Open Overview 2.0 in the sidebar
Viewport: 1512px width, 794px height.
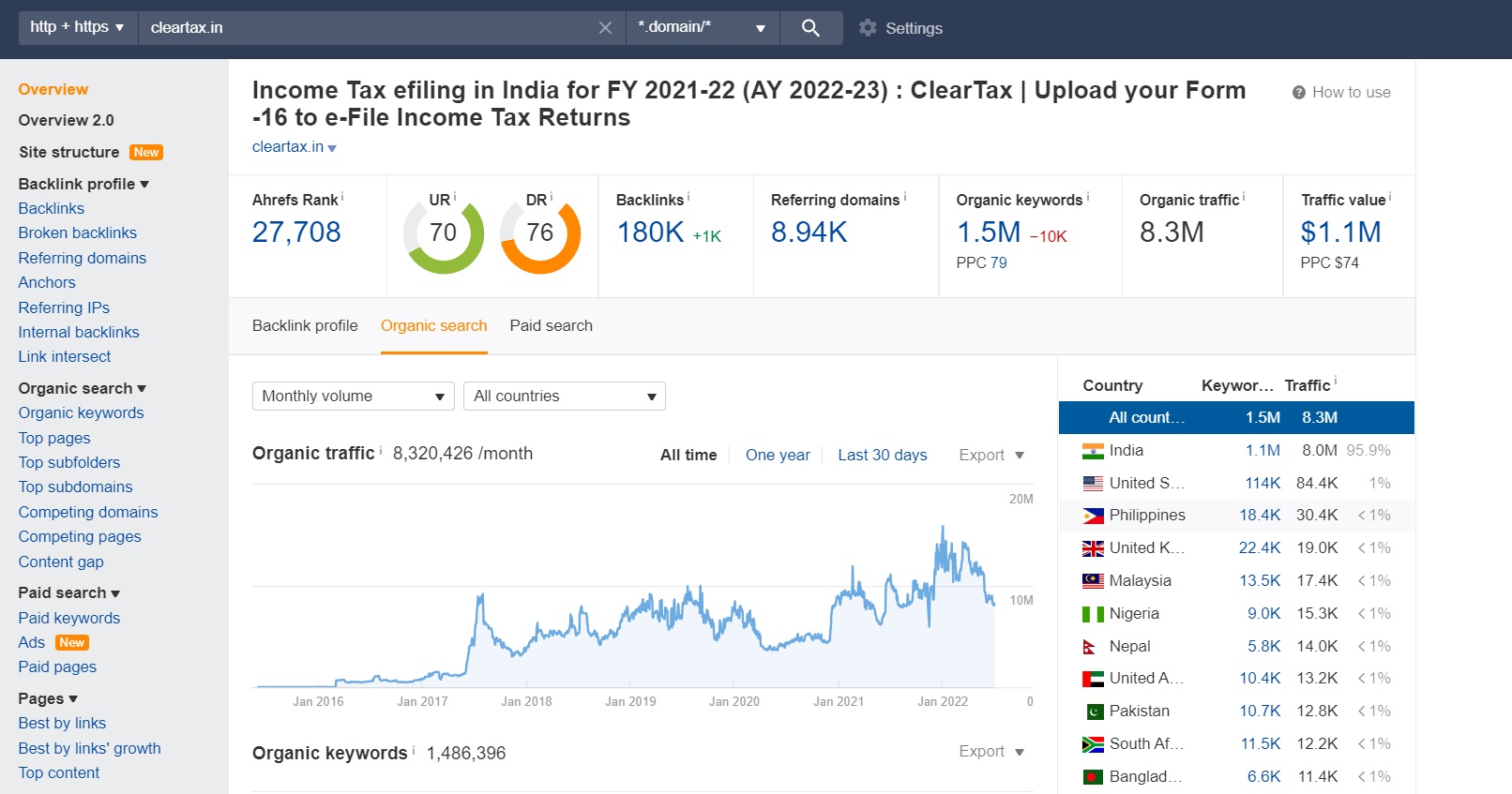point(66,120)
